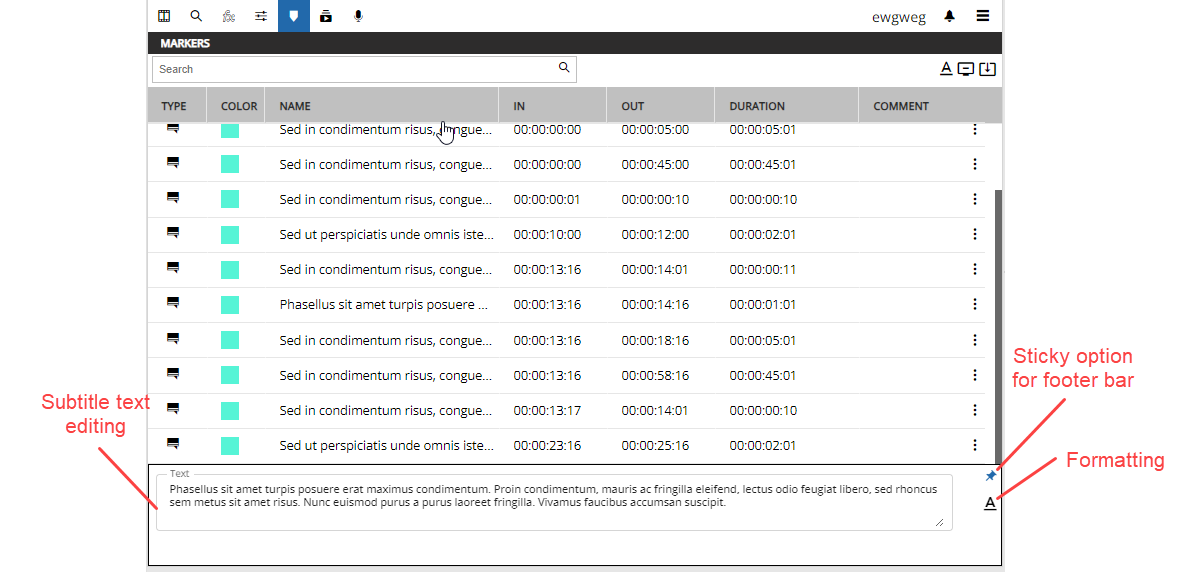Sort markers by the DURATION column
The height and width of the screenshot is (572, 1196).
tap(757, 106)
